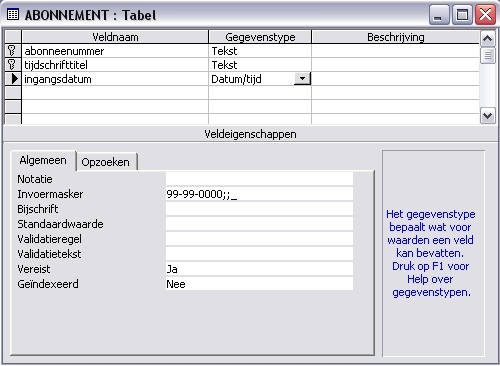
Task: Switch to the Opzoeken tab
Action: click(106, 162)
